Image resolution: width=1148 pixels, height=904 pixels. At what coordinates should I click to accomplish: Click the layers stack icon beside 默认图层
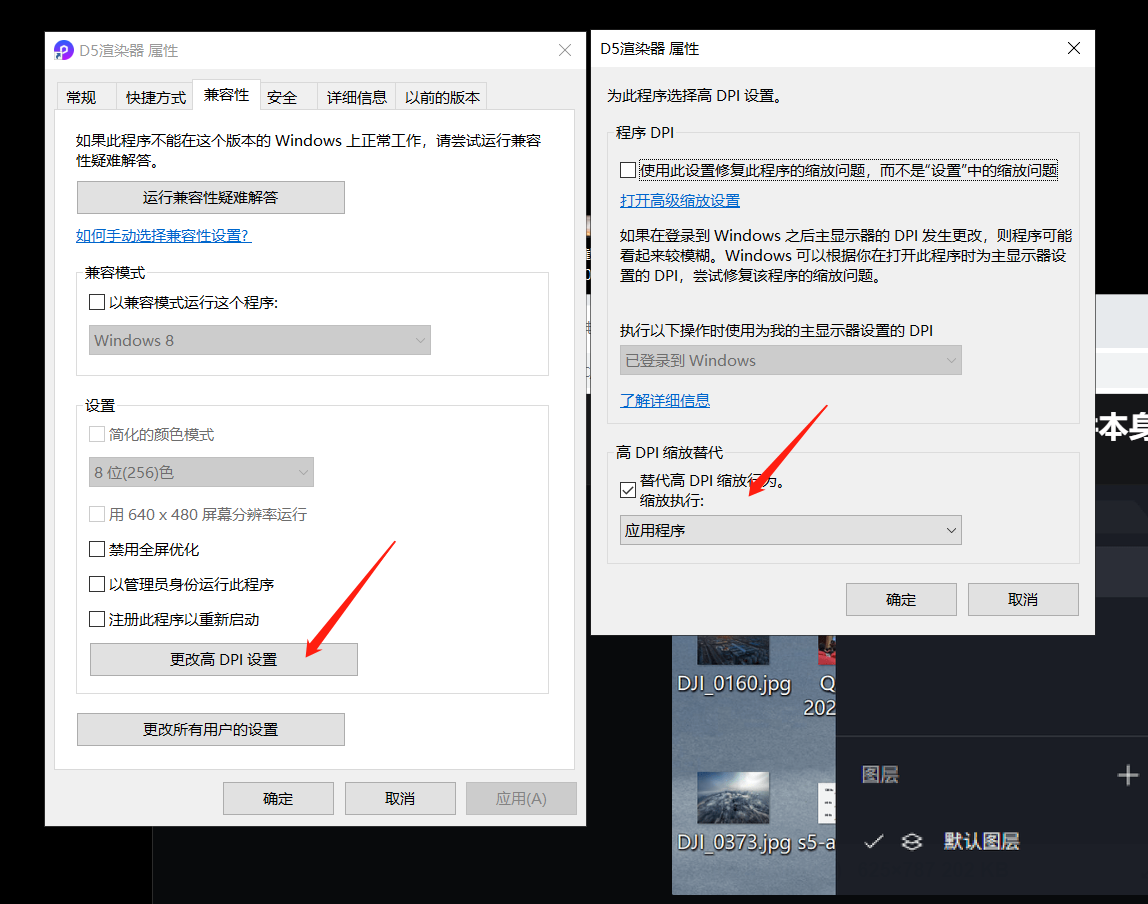click(x=911, y=842)
